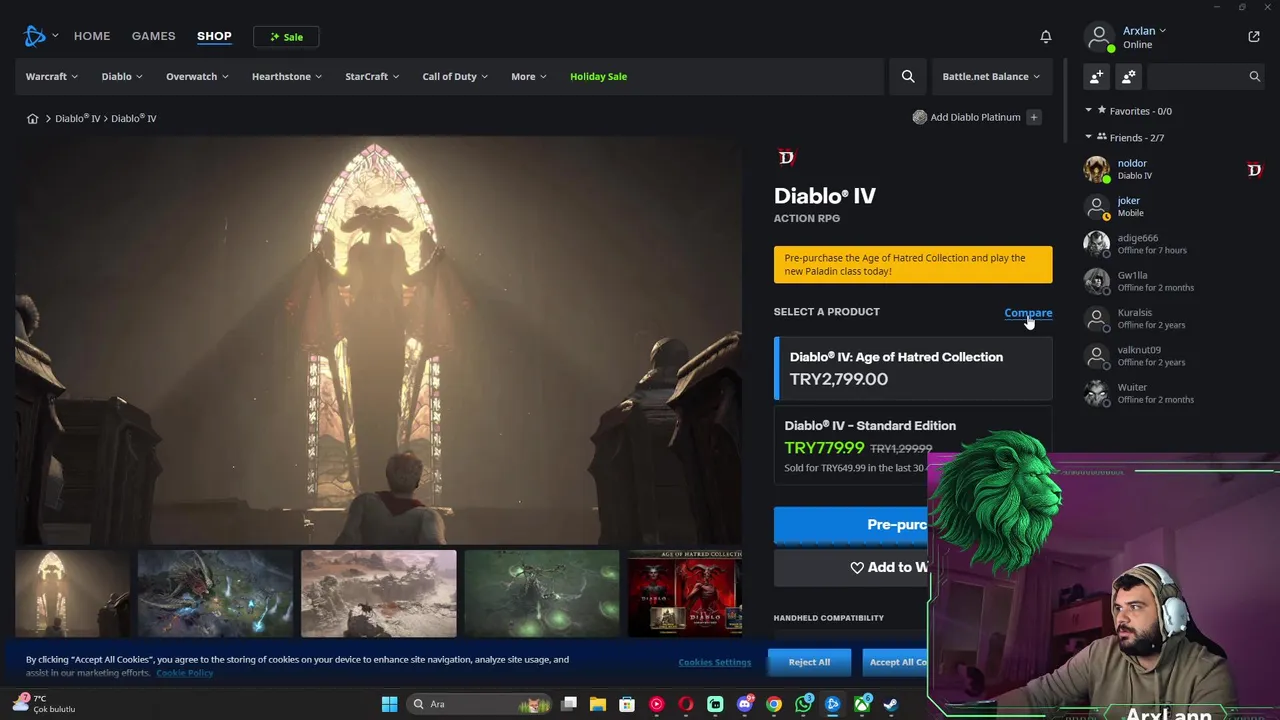Click the Sale button in top bar
Screen dimensions: 1280x720
(286, 37)
